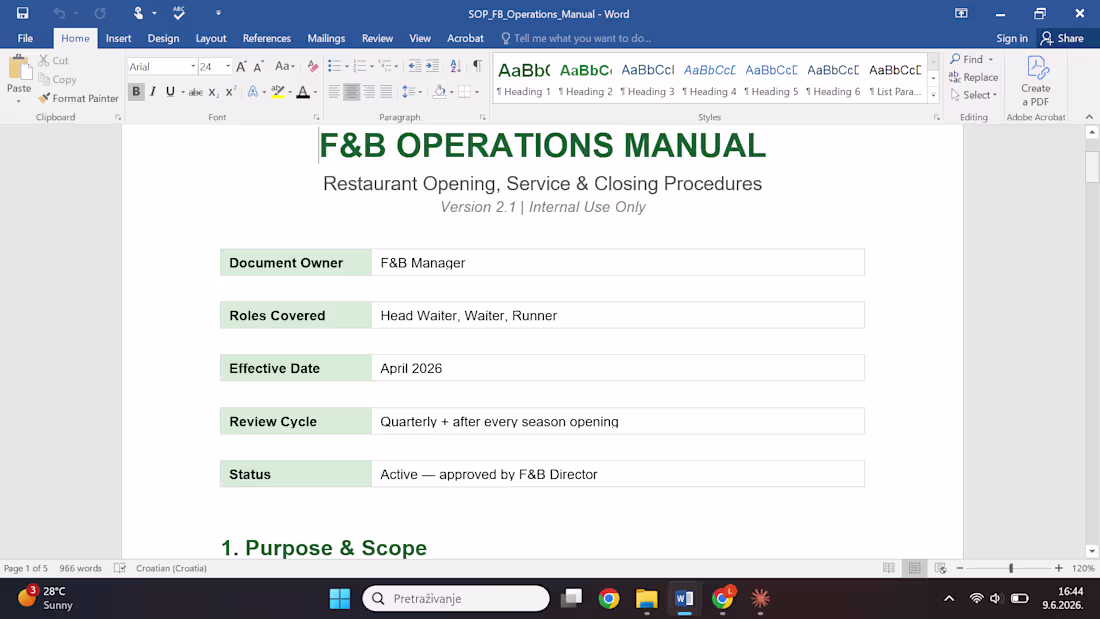Expand the bullet list dropdown arrow
Screen dimensions: 1100x619
(347, 67)
